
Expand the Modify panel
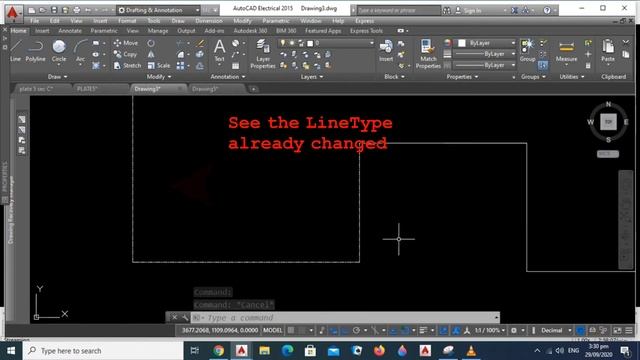(159, 77)
